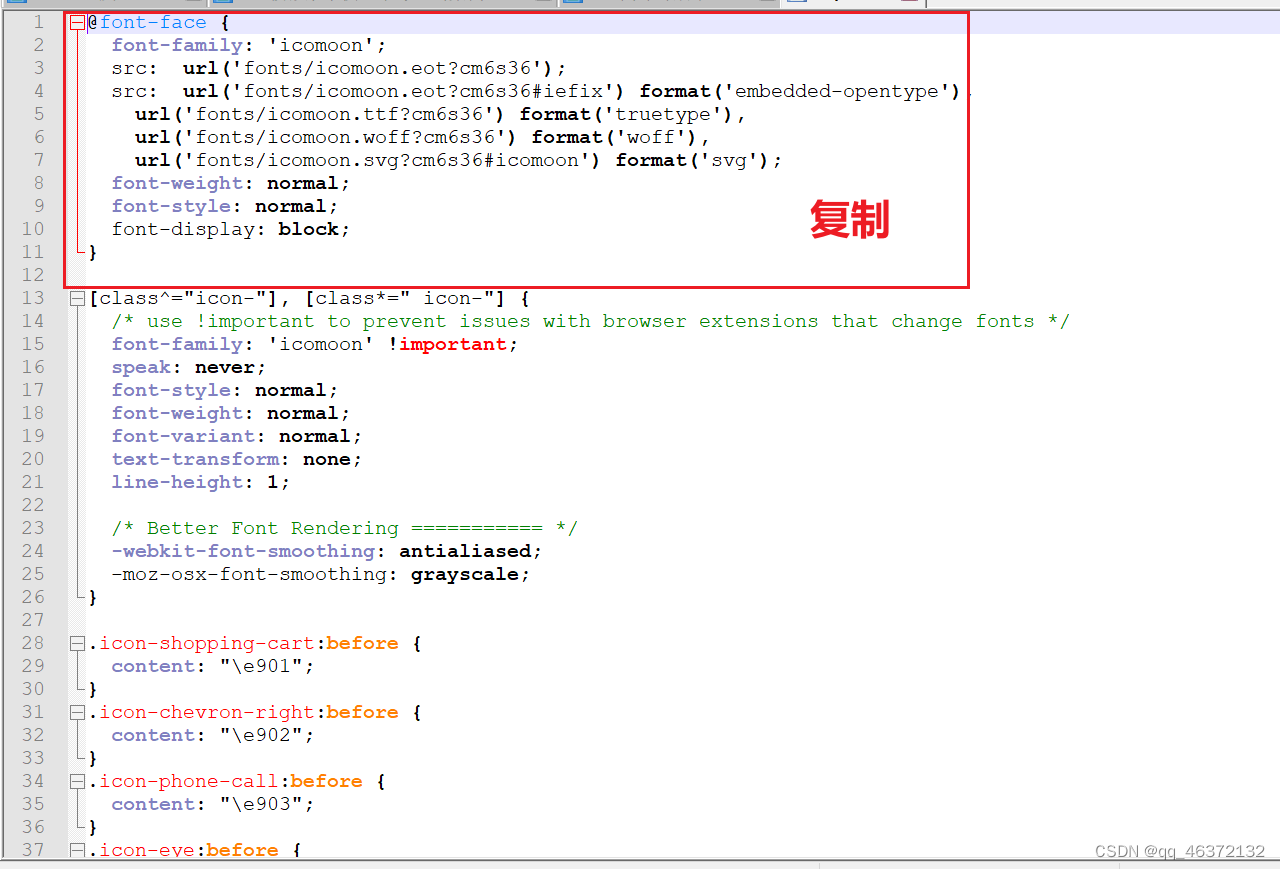Viewport: 1280px width, 869px height.
Task: Click the line-height property name
Action: (x=177, y=482)
